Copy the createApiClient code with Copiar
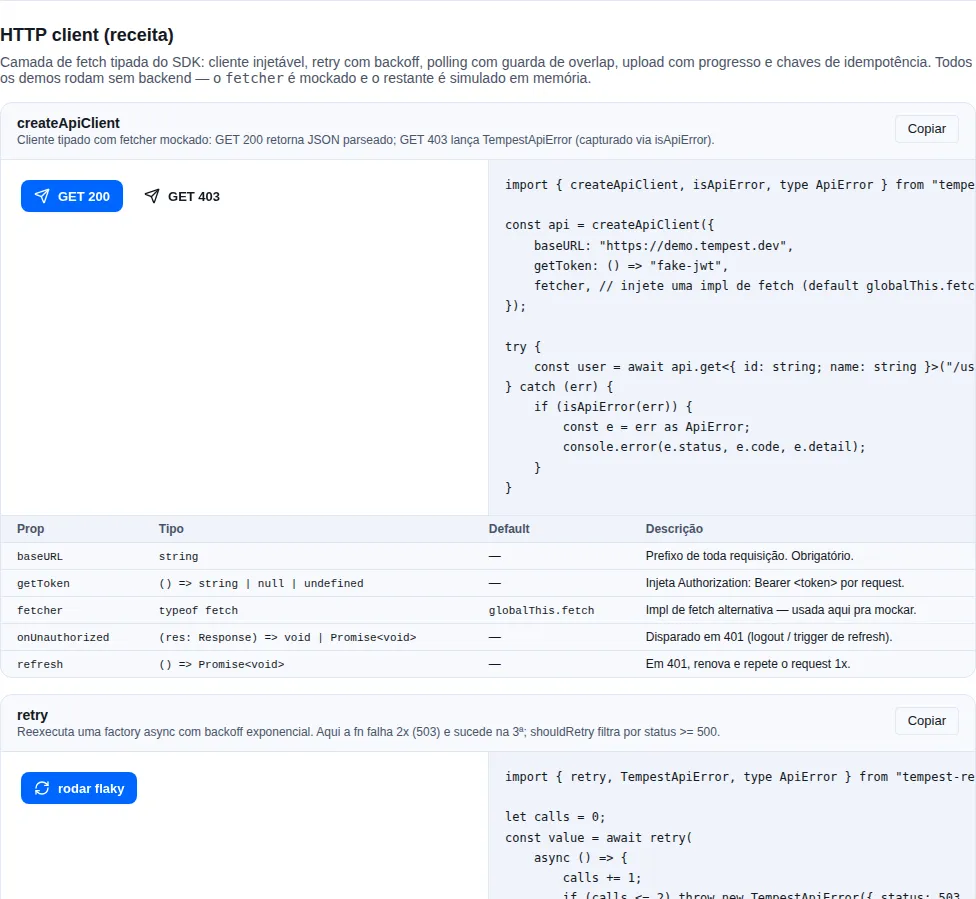Screen dimensions: 976x899 point(926,129)
